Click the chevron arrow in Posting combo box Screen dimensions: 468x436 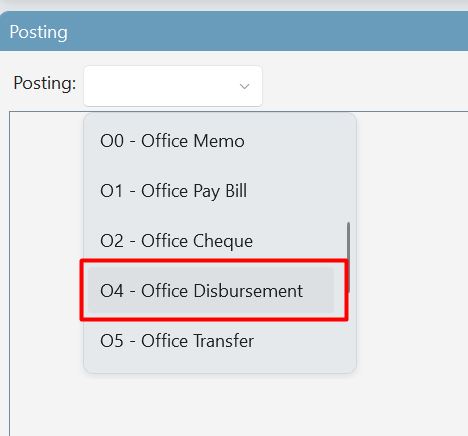click(244, 86)
